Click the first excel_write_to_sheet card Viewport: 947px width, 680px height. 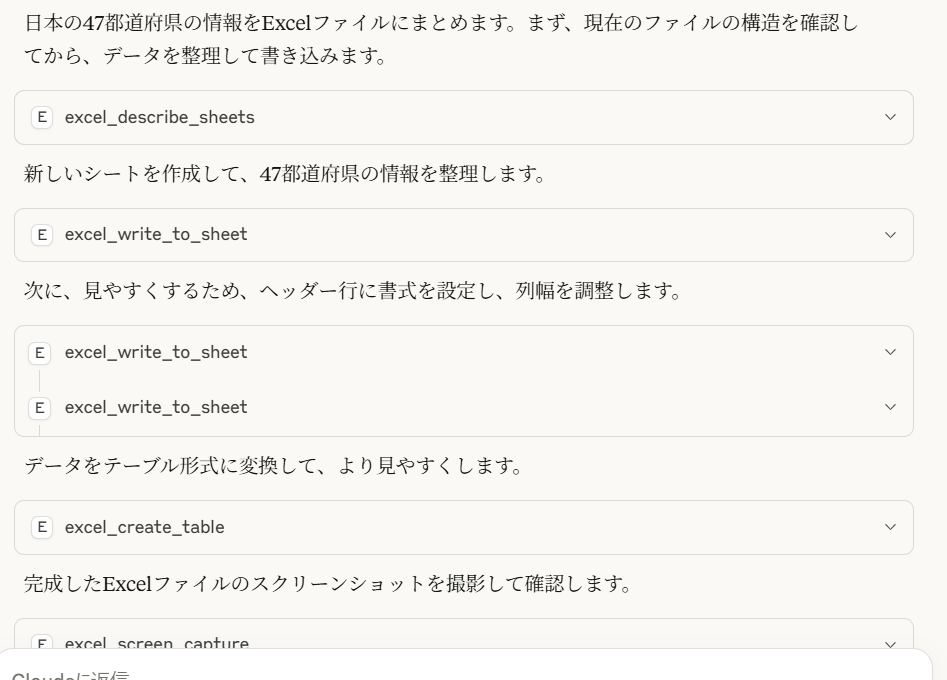[x=466, y=235]
